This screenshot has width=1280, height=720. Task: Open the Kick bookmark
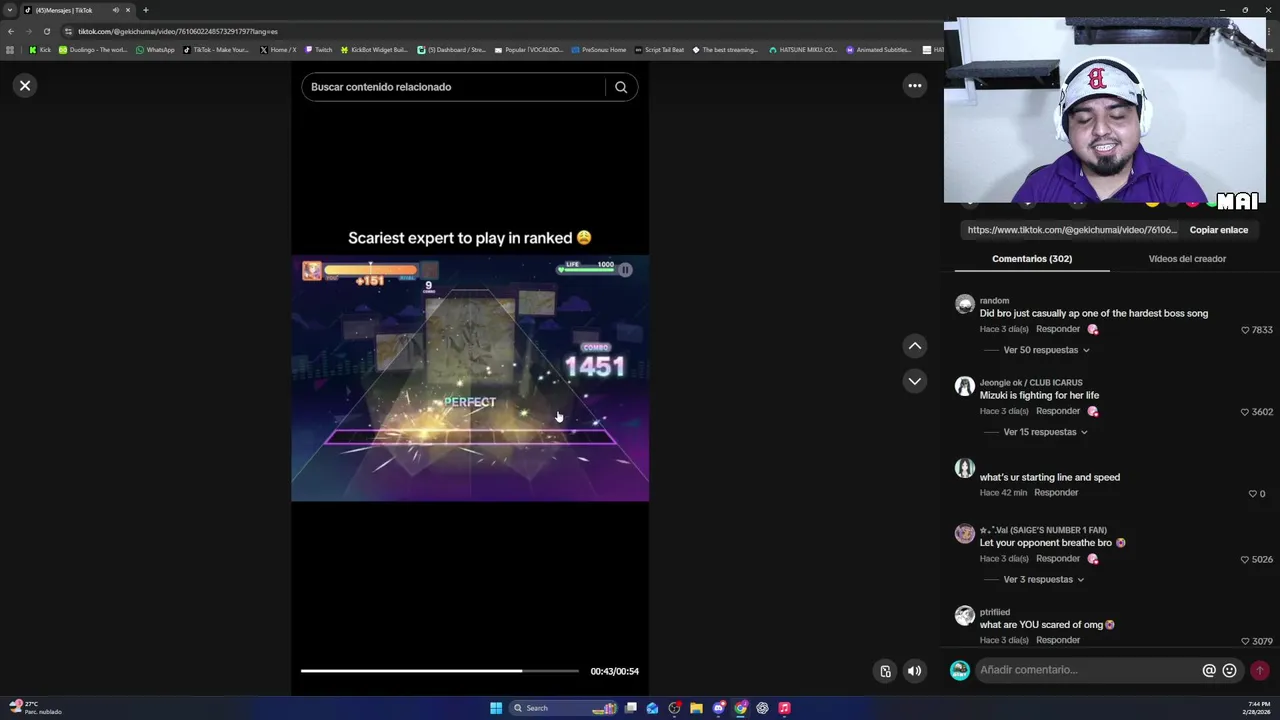coord(40,50)
